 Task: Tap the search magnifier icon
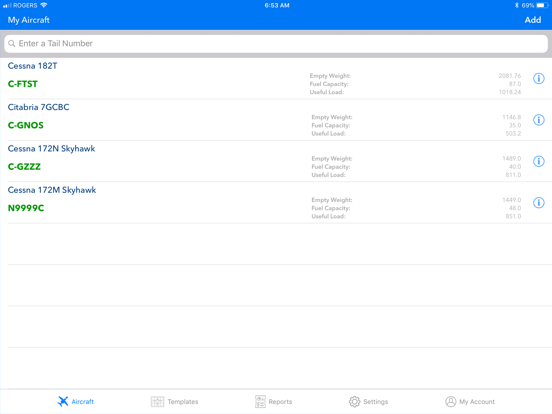pos(12,44)
